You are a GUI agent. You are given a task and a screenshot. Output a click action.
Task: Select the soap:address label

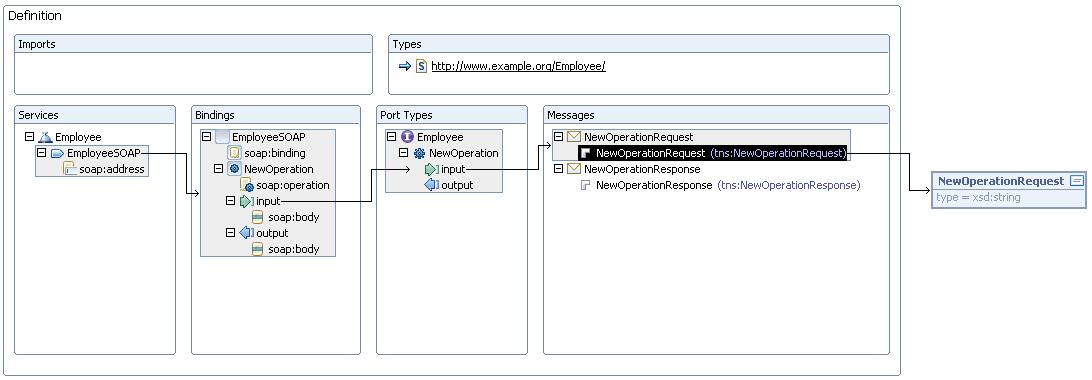112,169
